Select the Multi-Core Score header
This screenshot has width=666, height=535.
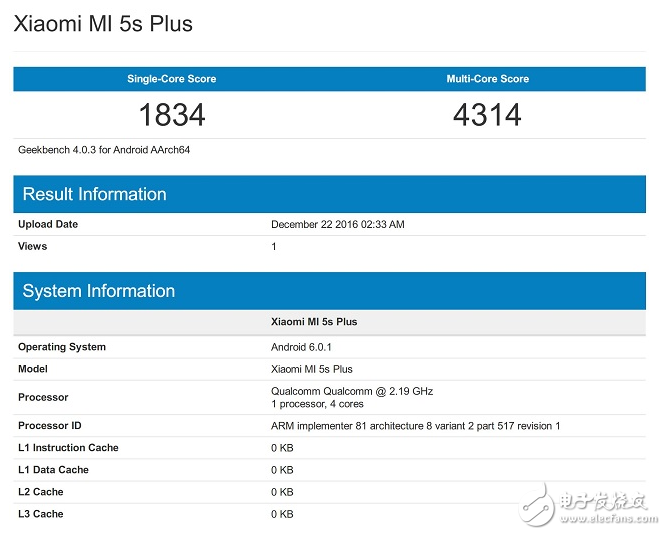487,79
